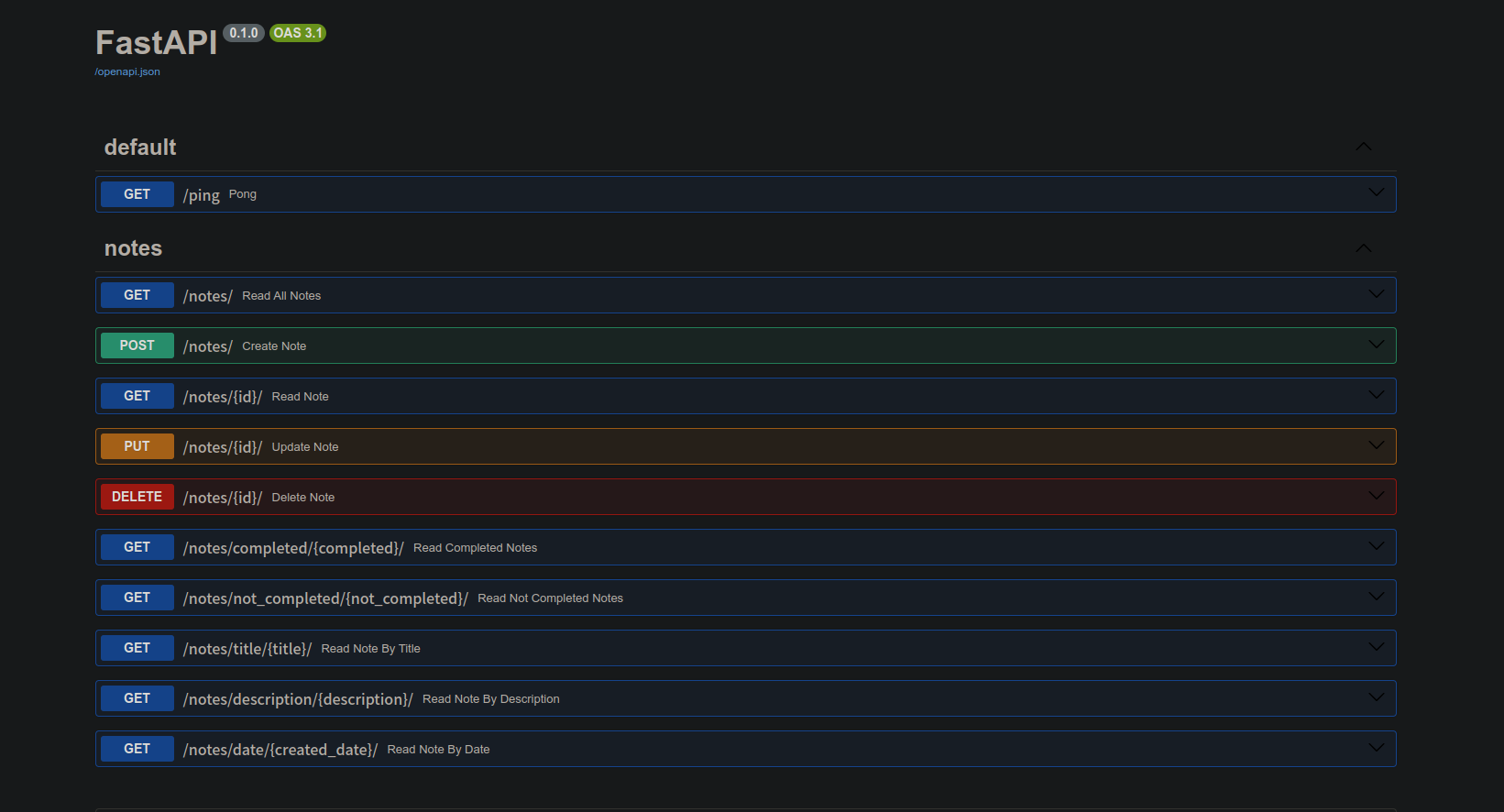This screenshot has height=812, width=1504.
Task: Click the OAS 3.1 badge
Action: point(298,33)
